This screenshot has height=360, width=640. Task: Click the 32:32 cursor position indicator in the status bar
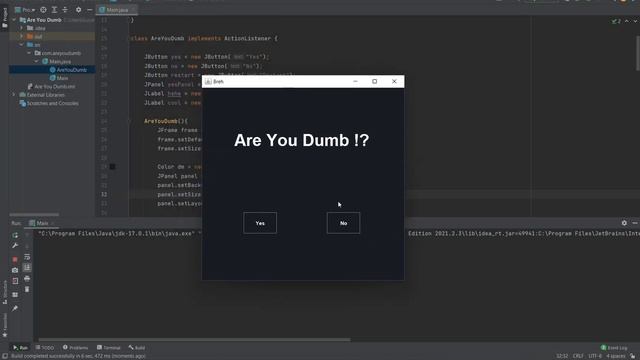coord(562,356)
